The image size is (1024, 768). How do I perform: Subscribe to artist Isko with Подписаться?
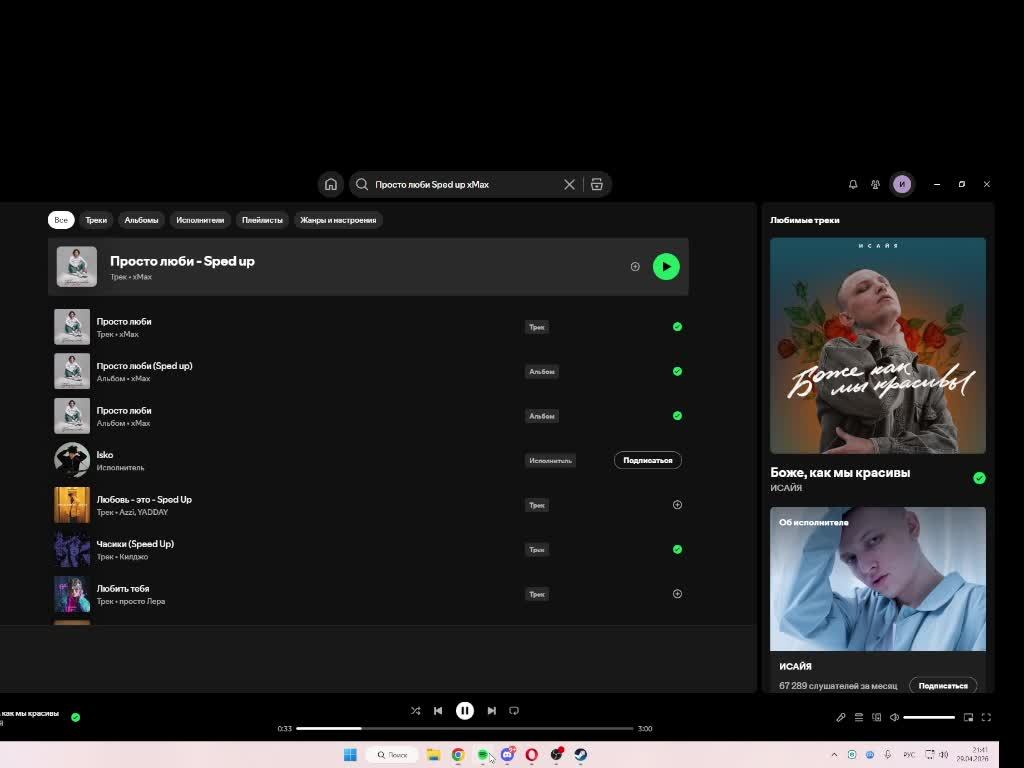click(x=648, y=460)
